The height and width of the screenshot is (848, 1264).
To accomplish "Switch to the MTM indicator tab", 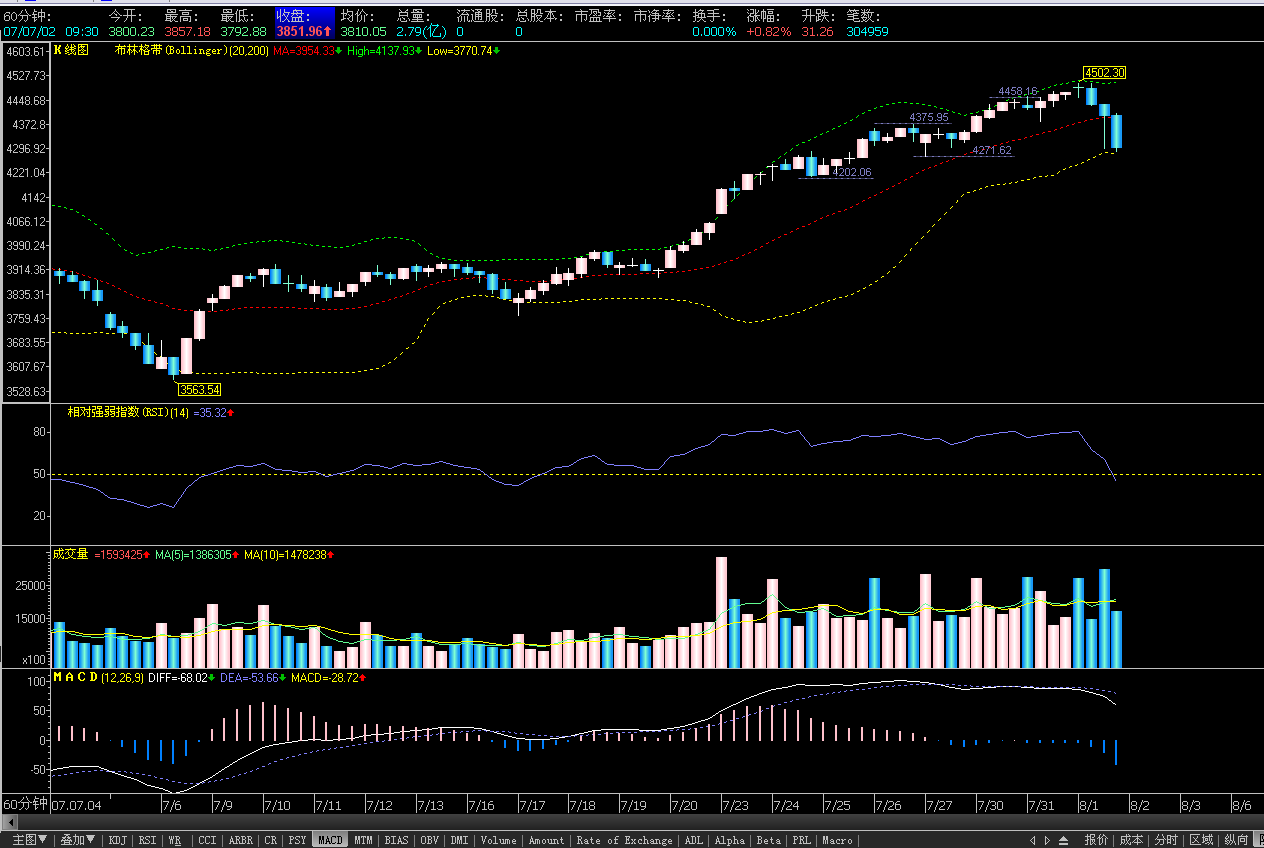I will [363, 841].
